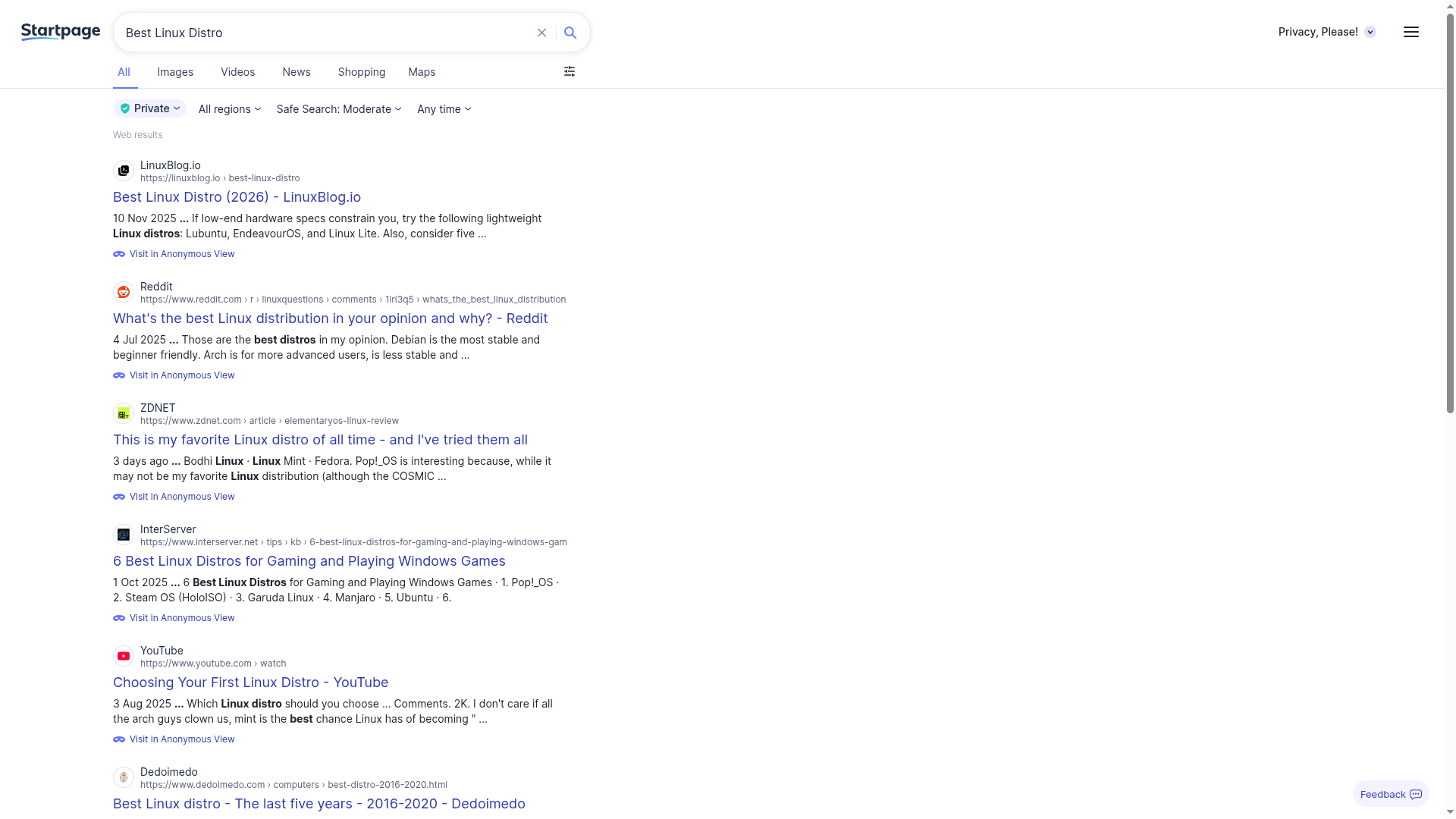This screenshot has height=819, width=1456.
Task: Click the InterServer favicon
Action: coord(124,535)
